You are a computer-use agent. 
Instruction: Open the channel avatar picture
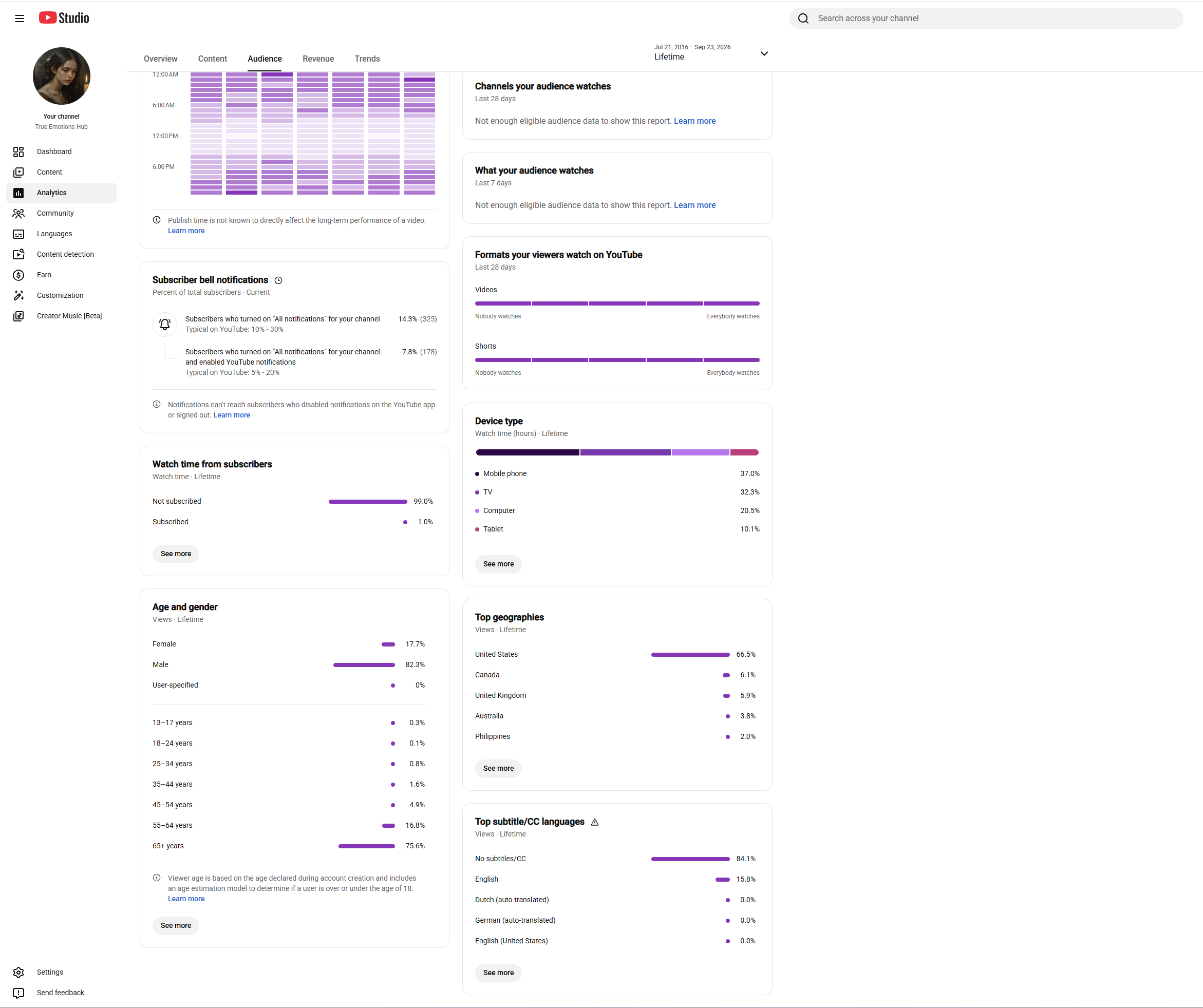tap(61, 76)
